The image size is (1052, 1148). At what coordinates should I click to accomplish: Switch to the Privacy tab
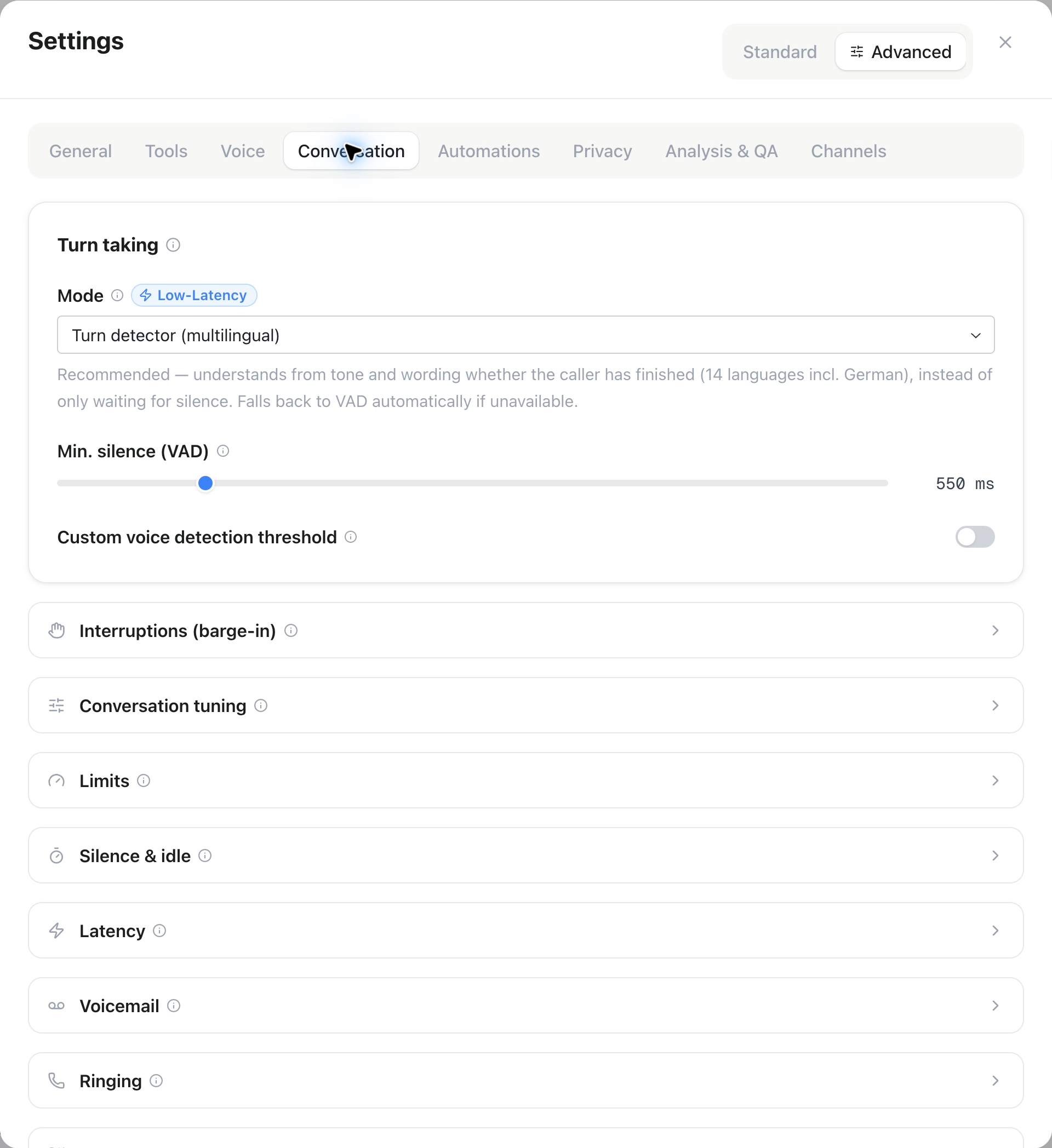pyautogui.click(x=603, y=151)
